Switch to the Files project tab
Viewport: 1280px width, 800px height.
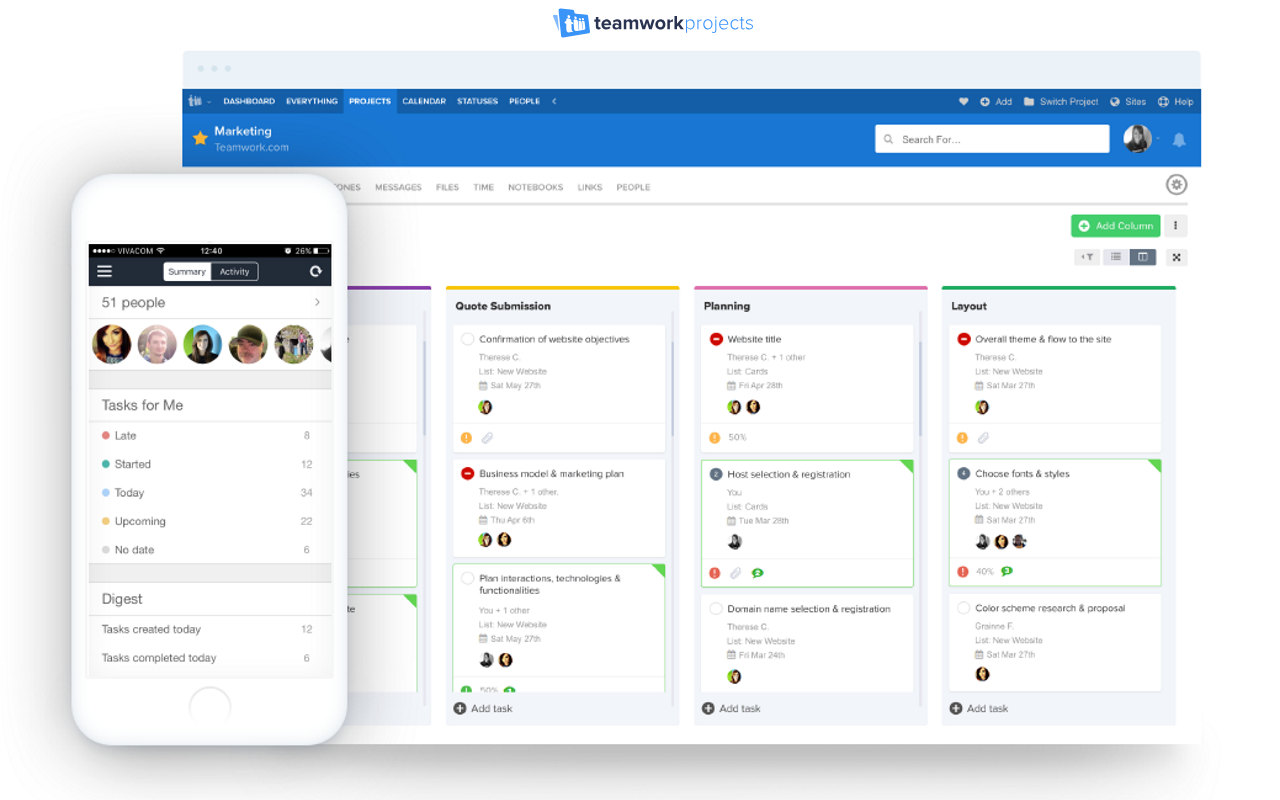click(447, 187)
